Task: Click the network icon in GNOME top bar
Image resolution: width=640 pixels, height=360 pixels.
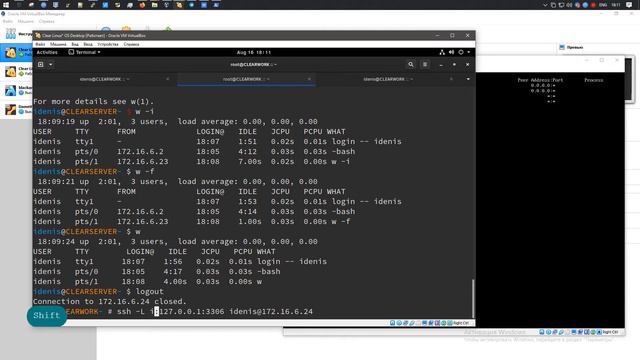Action: pos(442,52)
